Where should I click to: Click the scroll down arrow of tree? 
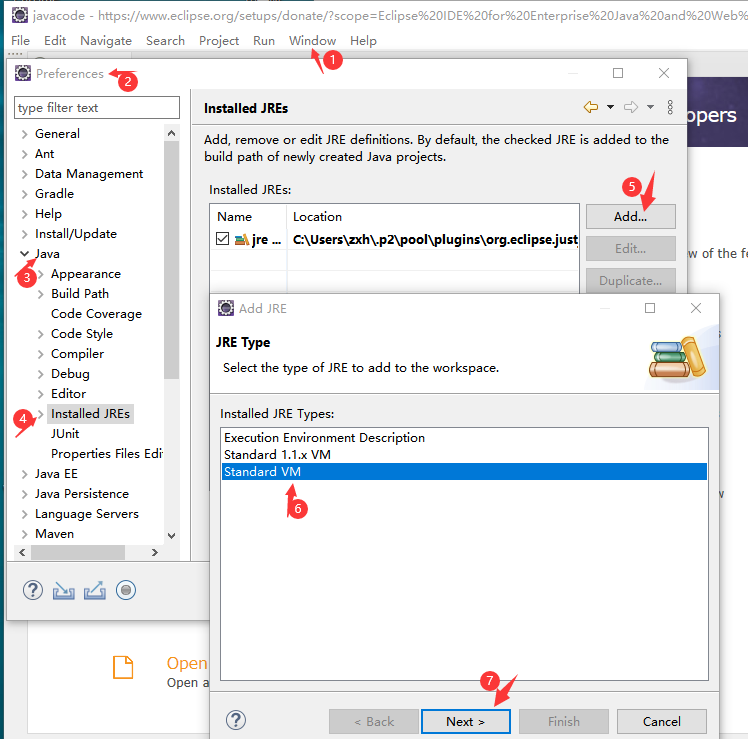pyautogui.click(x=171, y=536)
